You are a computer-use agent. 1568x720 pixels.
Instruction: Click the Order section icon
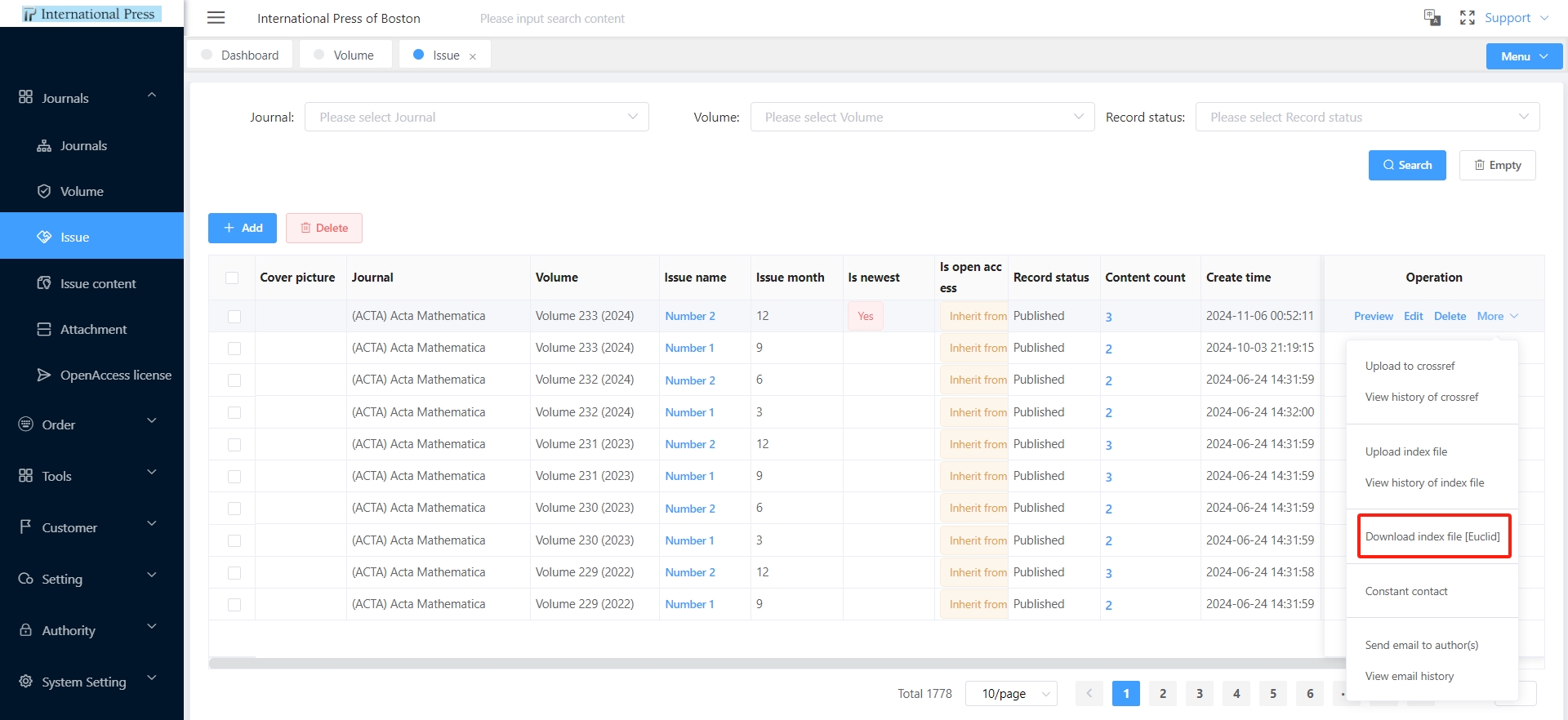(x=26, y=424)
